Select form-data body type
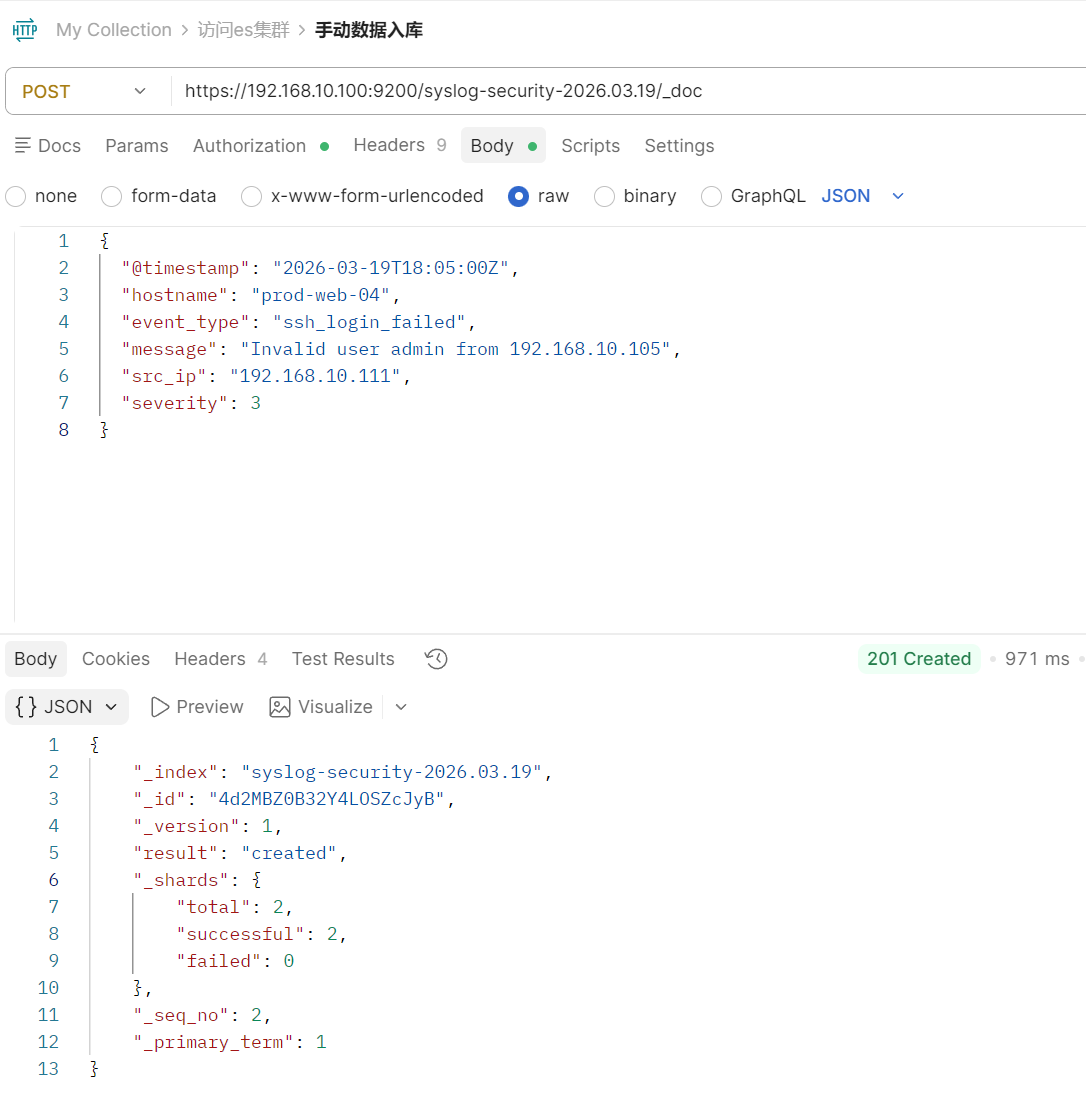 coord(113,197)
